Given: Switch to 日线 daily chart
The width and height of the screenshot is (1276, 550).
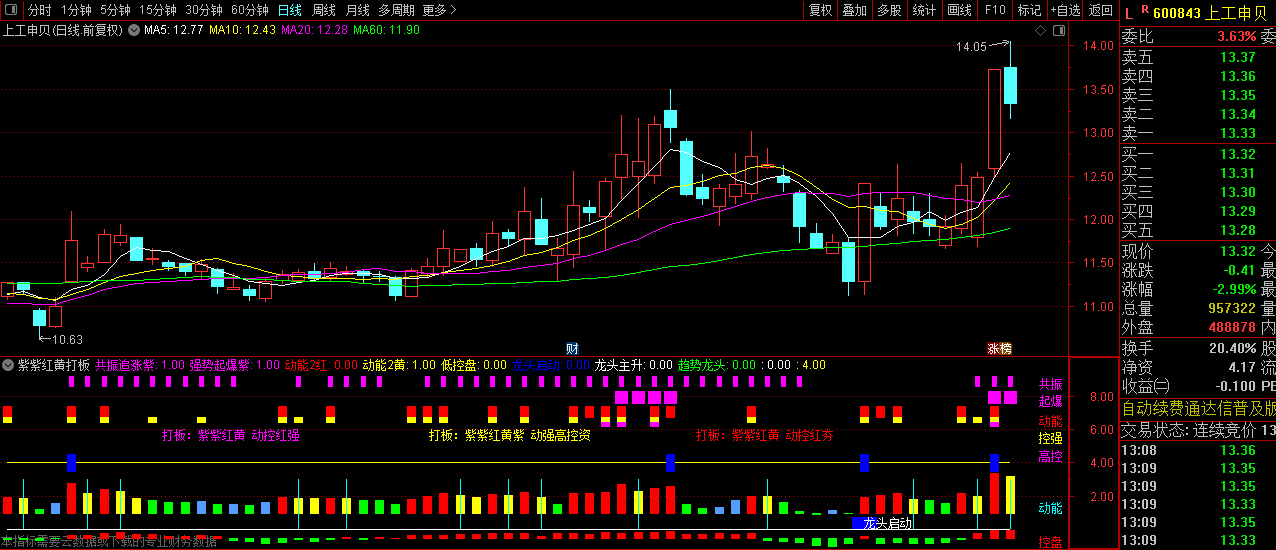Looking at the screenshot, I should click(290, 10).
